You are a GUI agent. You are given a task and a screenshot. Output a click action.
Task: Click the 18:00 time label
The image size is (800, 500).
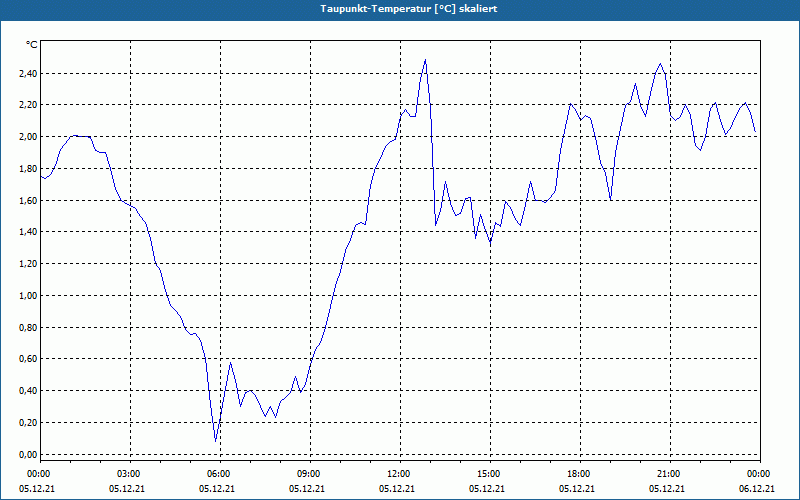click(x=580, y=474)
